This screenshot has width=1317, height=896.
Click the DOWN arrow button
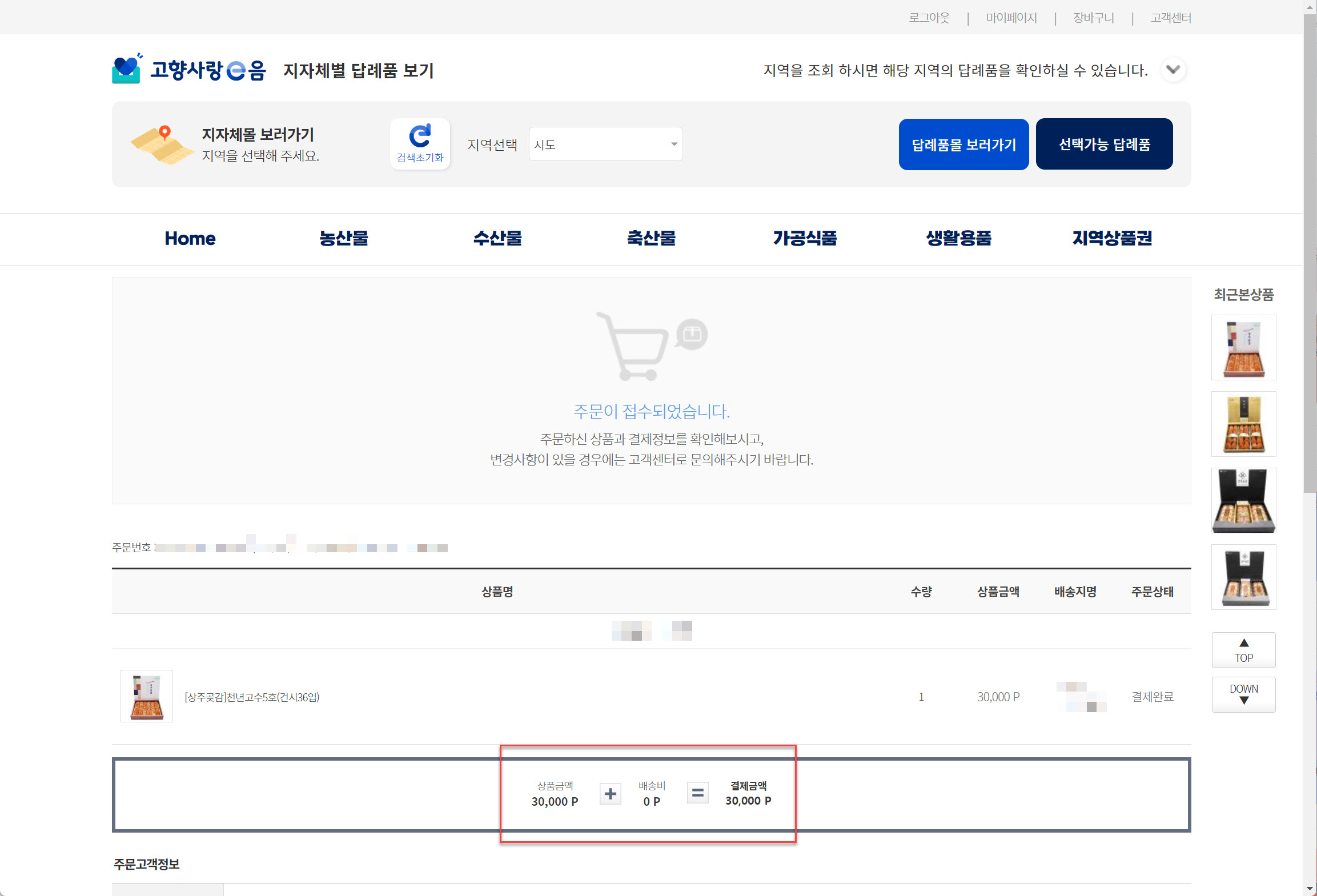click(1243, 694)
